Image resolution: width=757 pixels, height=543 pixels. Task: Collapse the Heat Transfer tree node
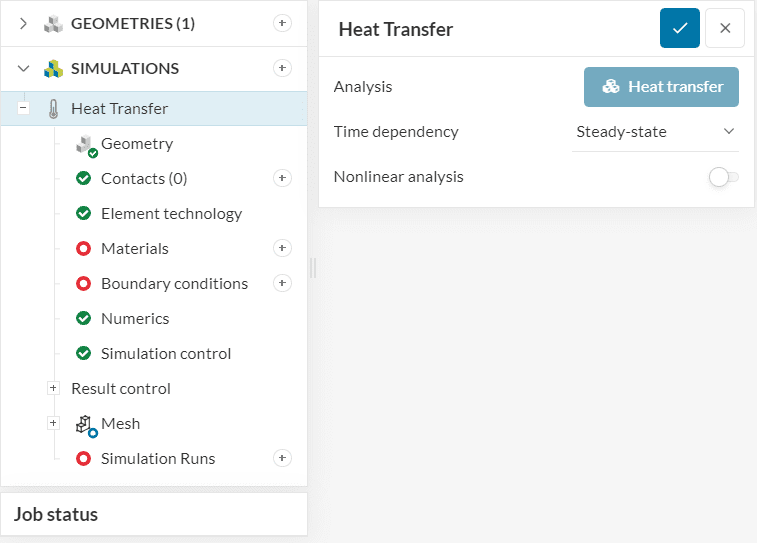click(x=23, y=108)
